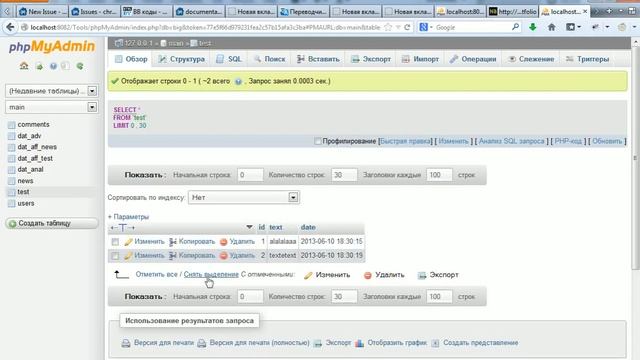640x360 pixels.
Task: Click the dat_aff_news table icon
Action: pos(11,147)
